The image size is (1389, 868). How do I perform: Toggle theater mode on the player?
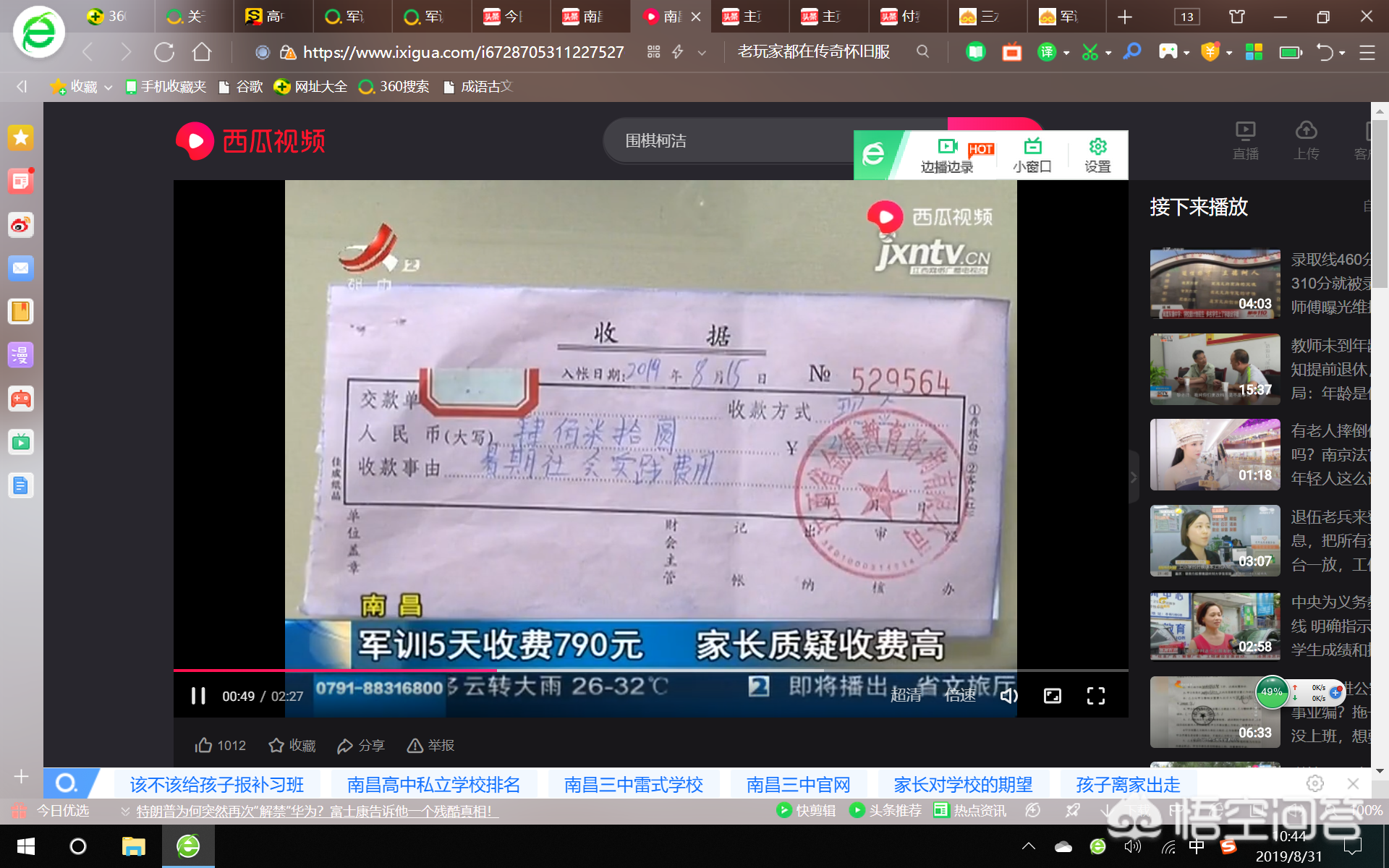(x=1052, y=696)
